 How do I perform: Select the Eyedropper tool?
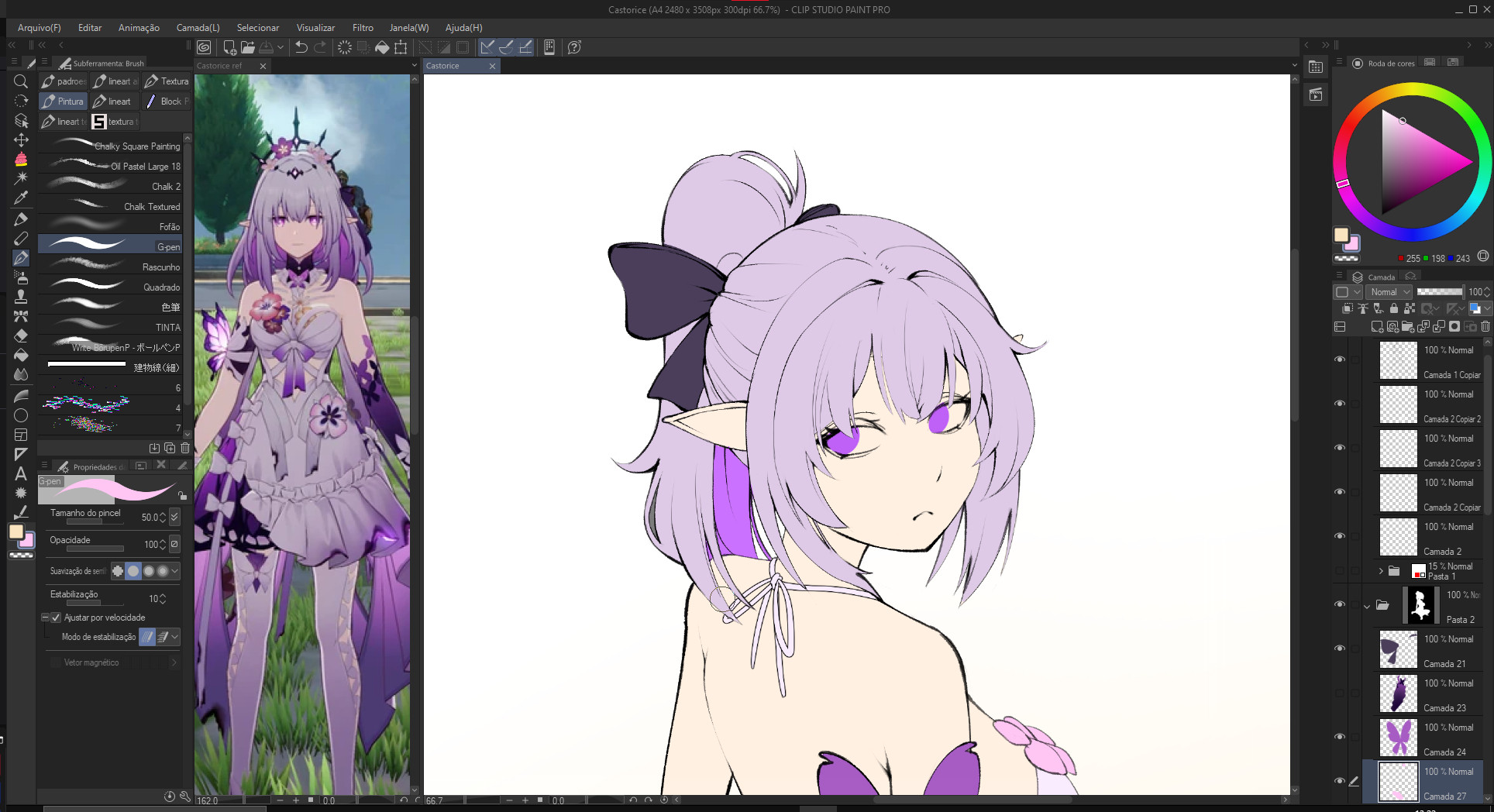[21, 198]
